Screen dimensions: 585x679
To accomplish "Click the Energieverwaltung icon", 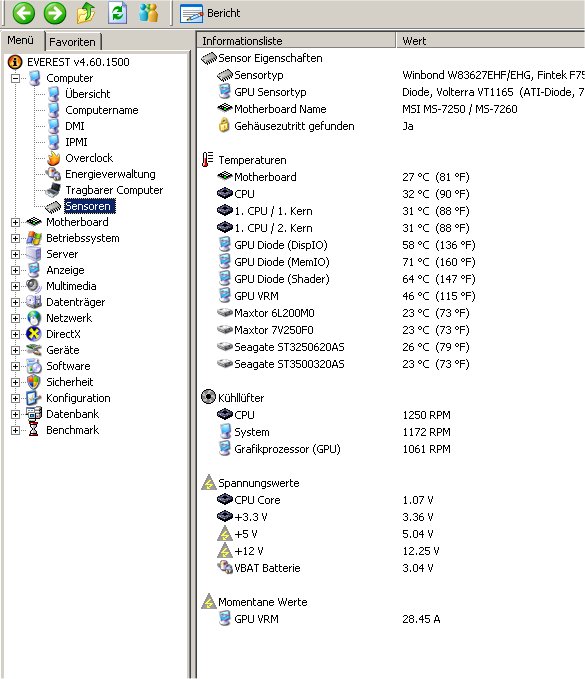I will coord(54,174).
